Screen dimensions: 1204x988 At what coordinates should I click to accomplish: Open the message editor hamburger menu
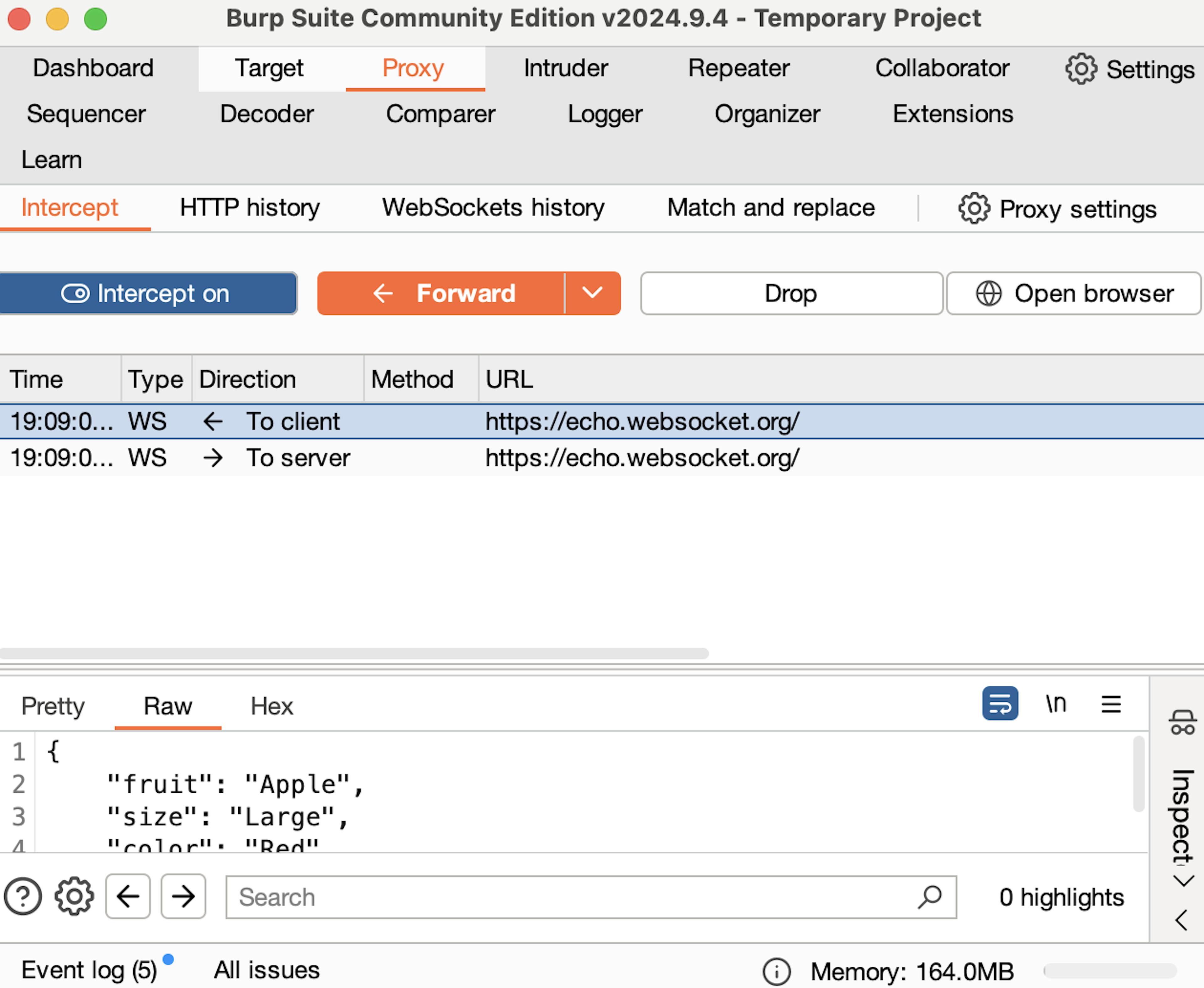coord(1111,704)
